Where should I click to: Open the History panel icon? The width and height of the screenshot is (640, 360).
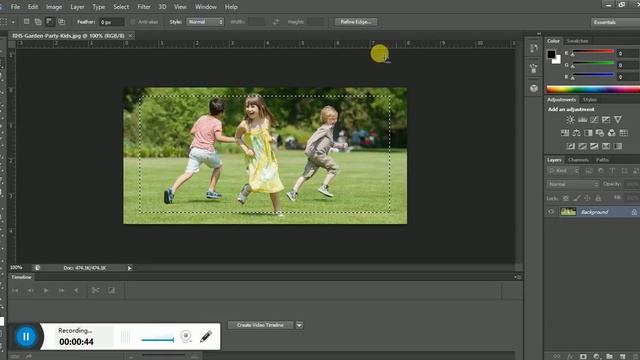(533, 49)
